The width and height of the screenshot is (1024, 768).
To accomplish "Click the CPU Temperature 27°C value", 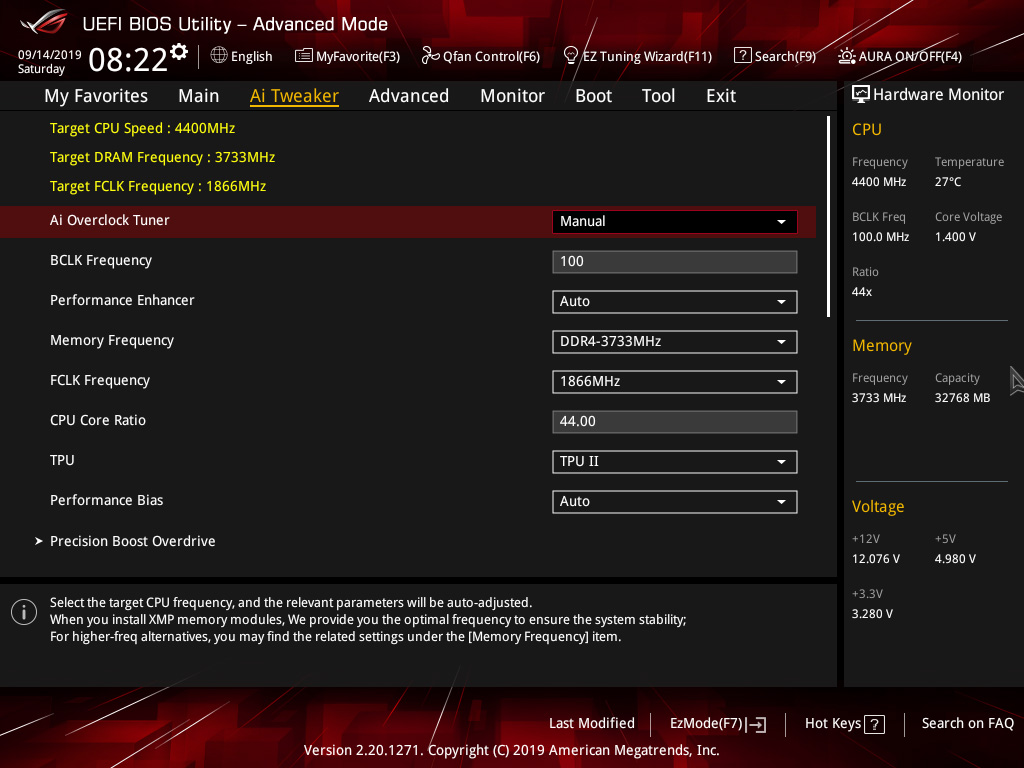I will point(948,182).
